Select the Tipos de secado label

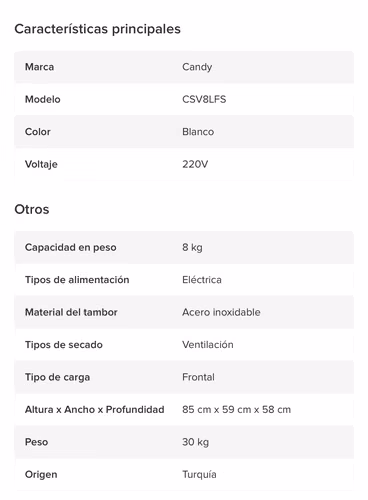pos(64,345)
